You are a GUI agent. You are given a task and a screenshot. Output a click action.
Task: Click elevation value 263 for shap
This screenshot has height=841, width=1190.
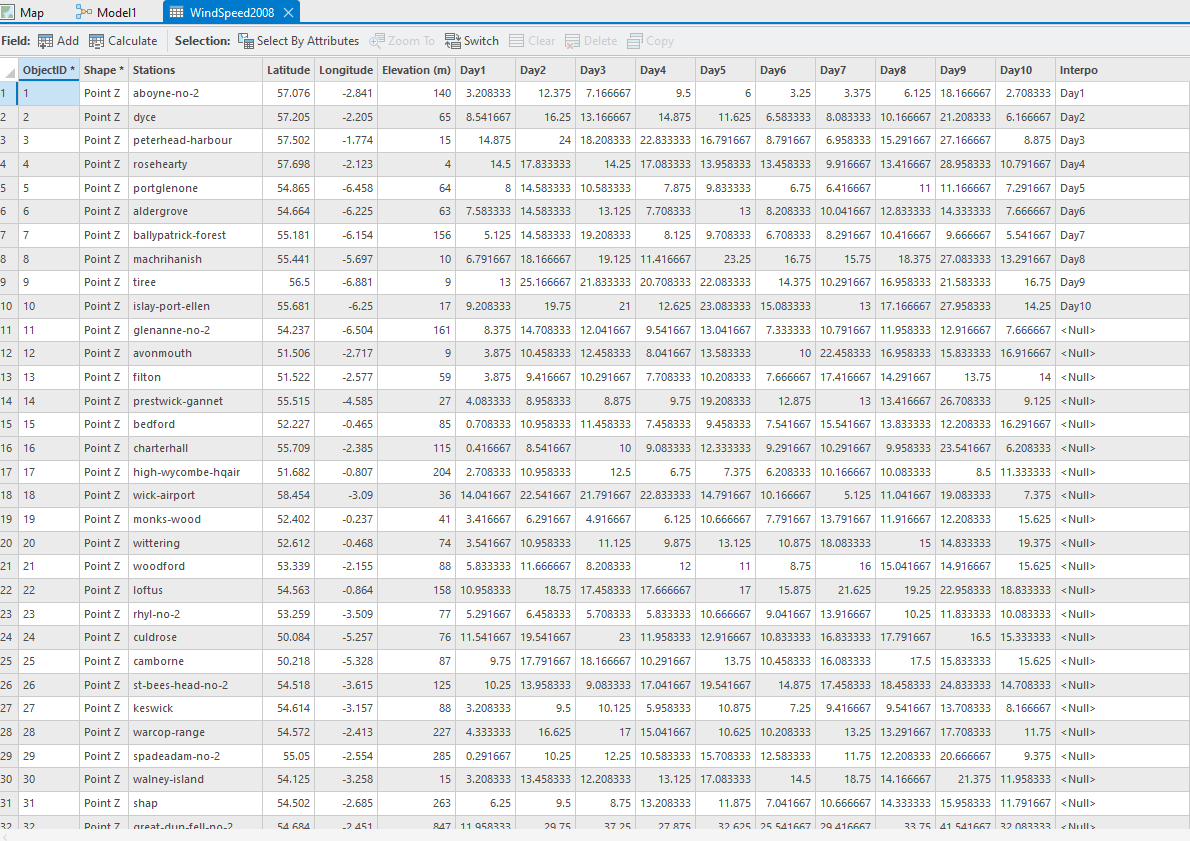(416, 803)
